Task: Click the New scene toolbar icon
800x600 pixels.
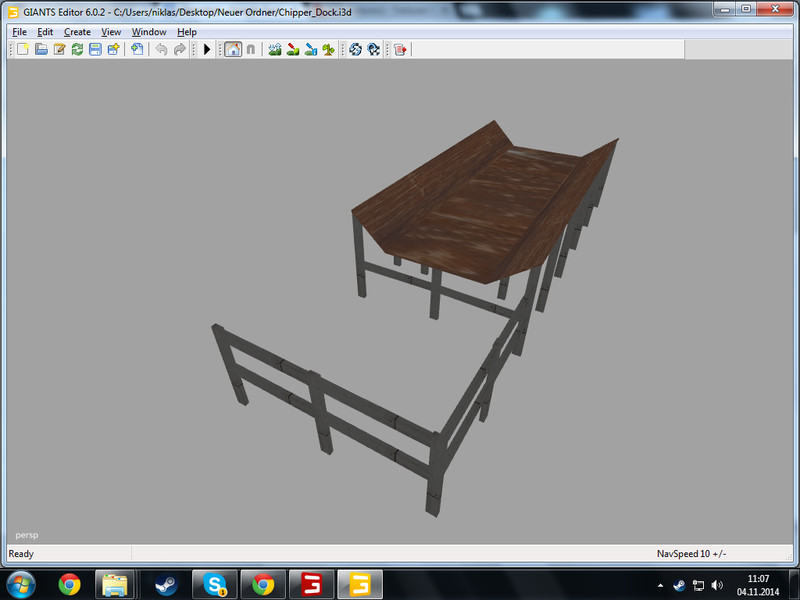Action: point(23,49)
